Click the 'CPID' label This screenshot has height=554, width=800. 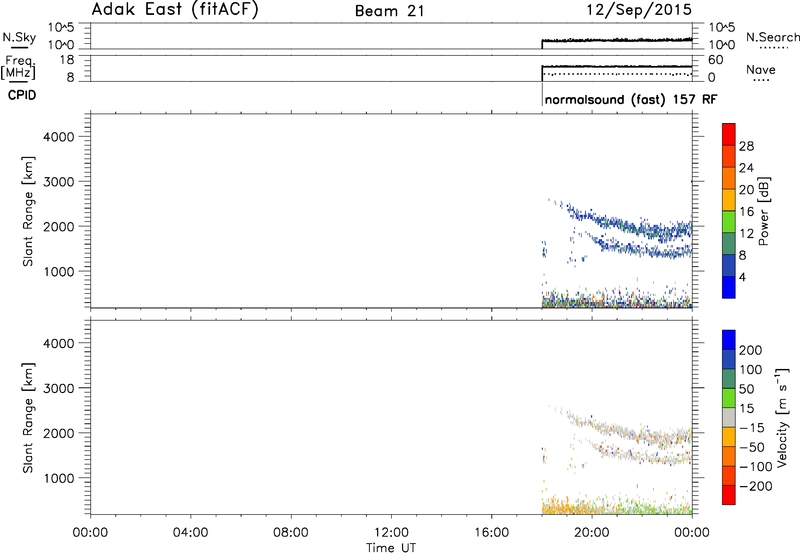click(22, 95)
